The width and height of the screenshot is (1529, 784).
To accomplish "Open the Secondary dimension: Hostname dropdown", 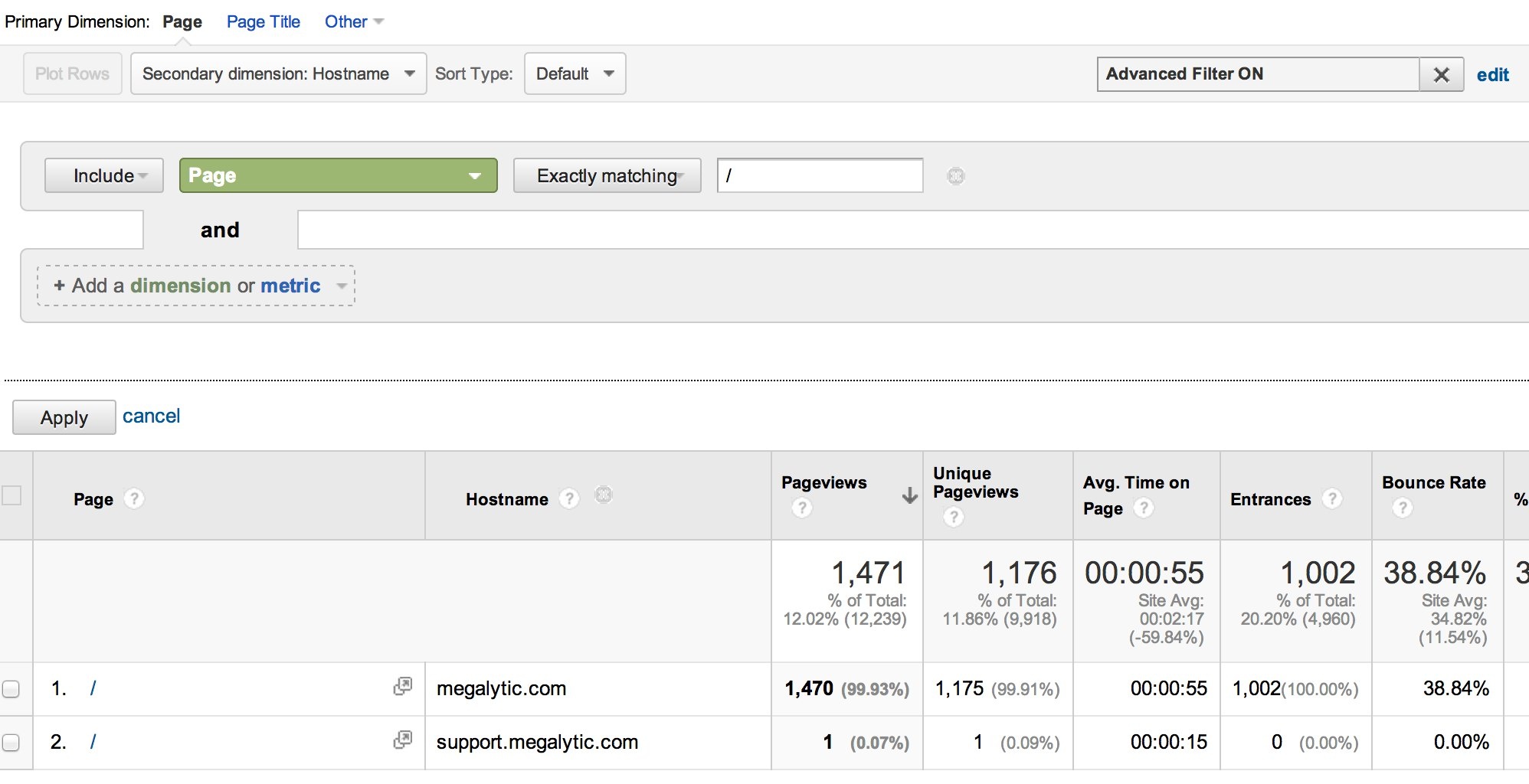I will 278,74.
